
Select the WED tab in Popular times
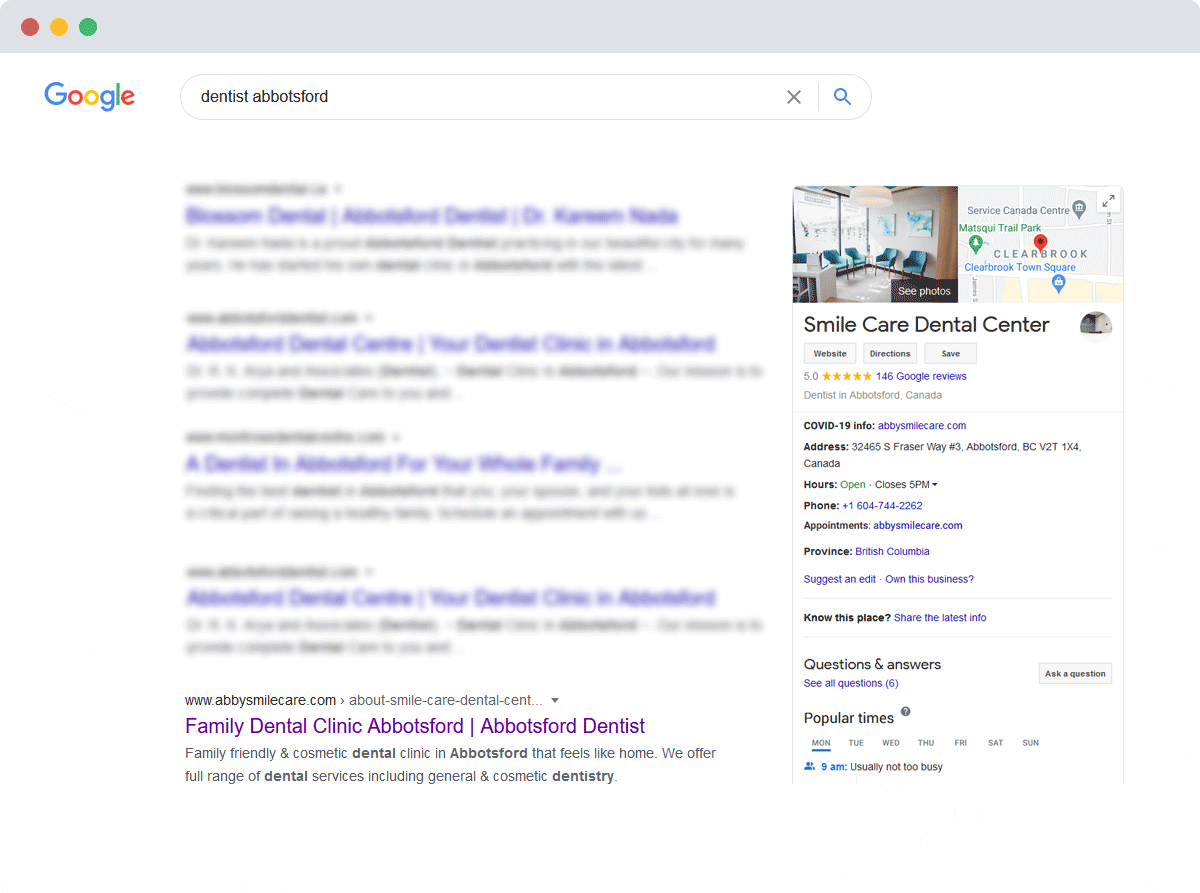(x=891, y=743)
